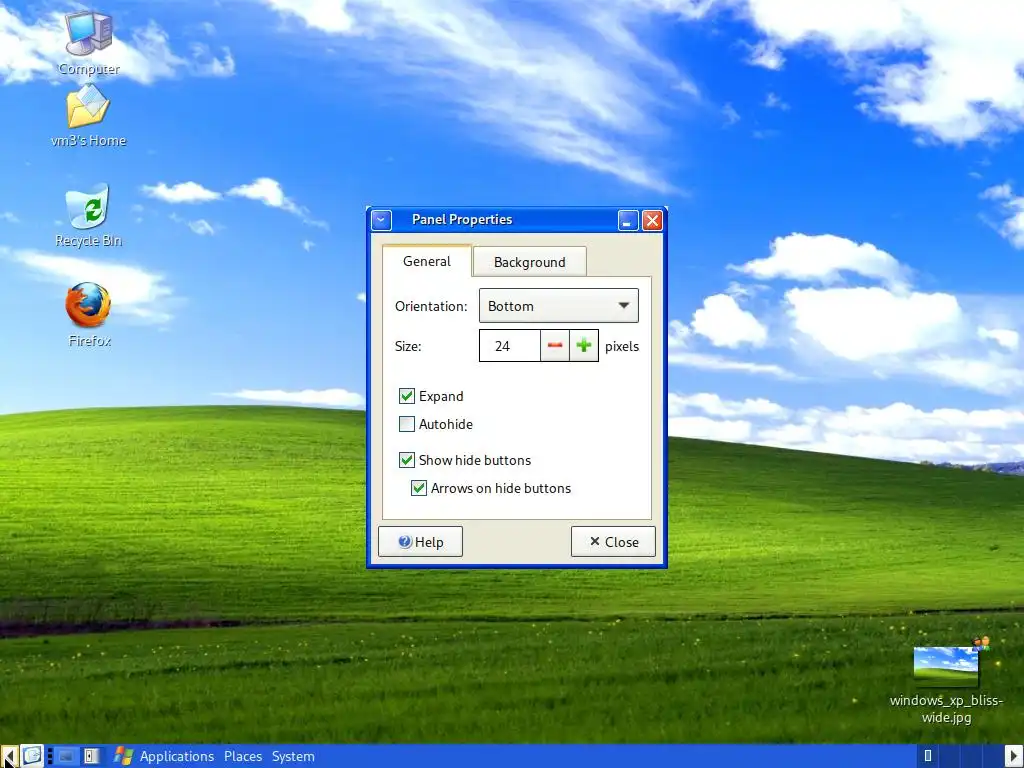Toggle Show hide buttons checkbox
The image size is (1024, 768).
pos(407,460)
